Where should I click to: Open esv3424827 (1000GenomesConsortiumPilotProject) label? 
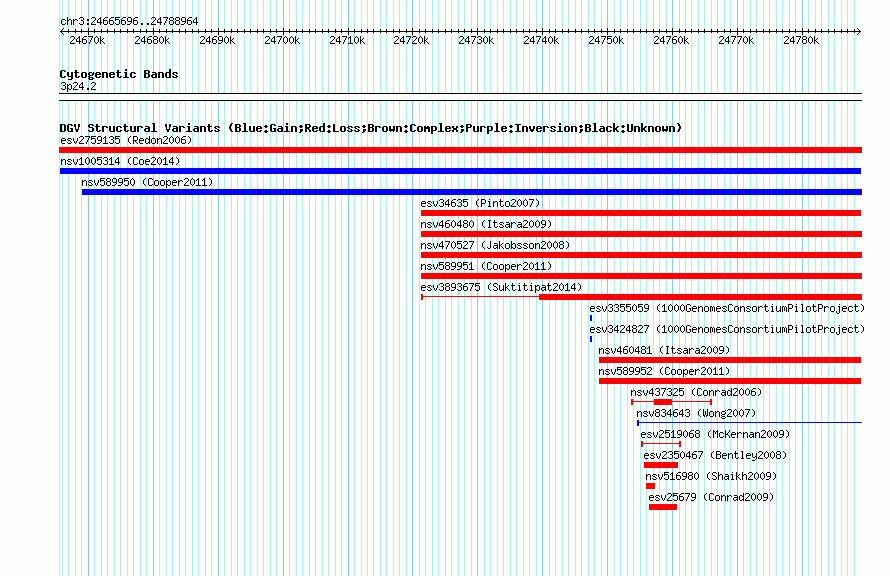(727, 329)
